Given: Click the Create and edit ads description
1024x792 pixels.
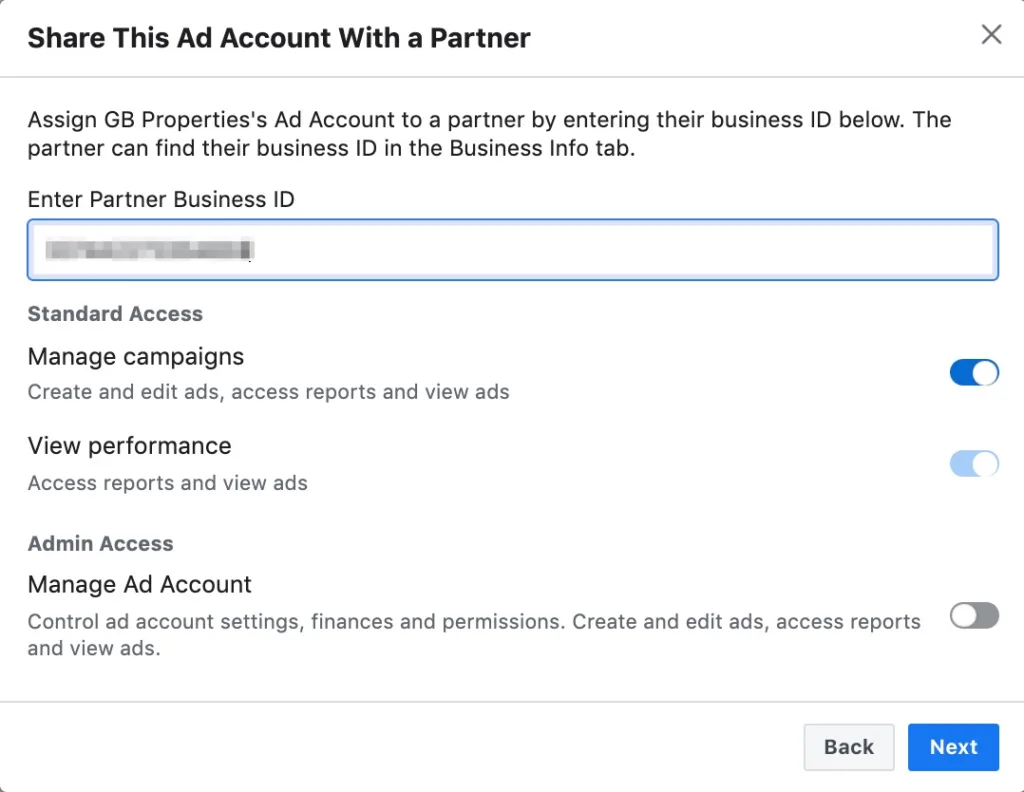Looking at the screenshot, I should (x=268, y=392).
